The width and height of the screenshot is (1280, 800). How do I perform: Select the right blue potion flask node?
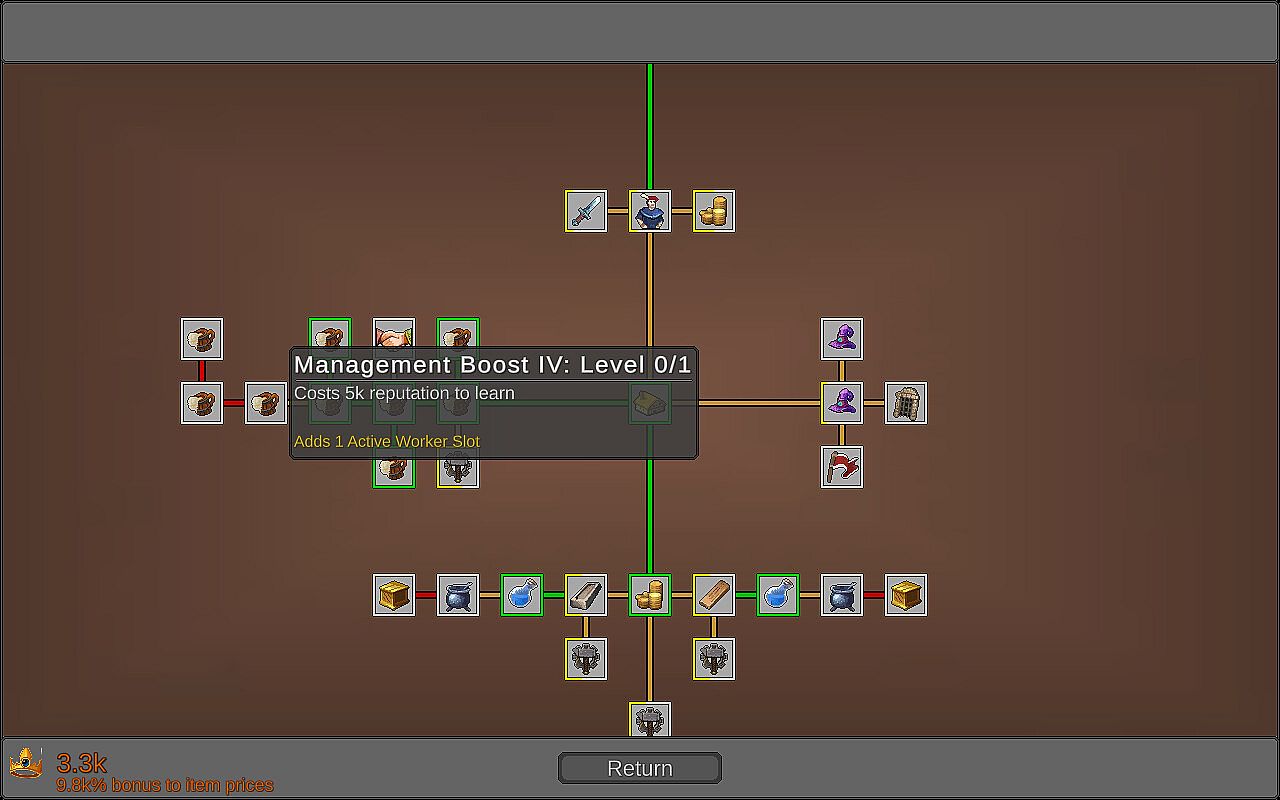point(778,595)
